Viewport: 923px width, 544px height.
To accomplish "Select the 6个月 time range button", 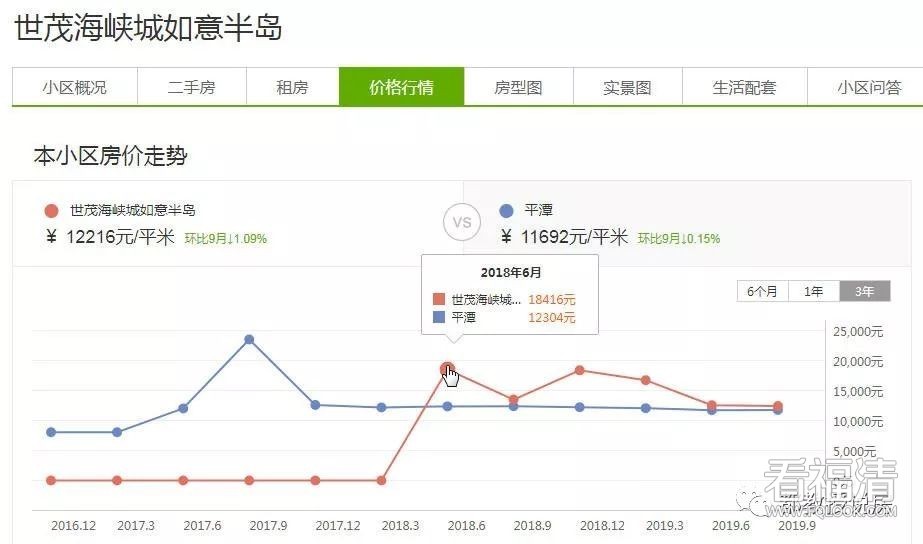I will coord(762,291).
